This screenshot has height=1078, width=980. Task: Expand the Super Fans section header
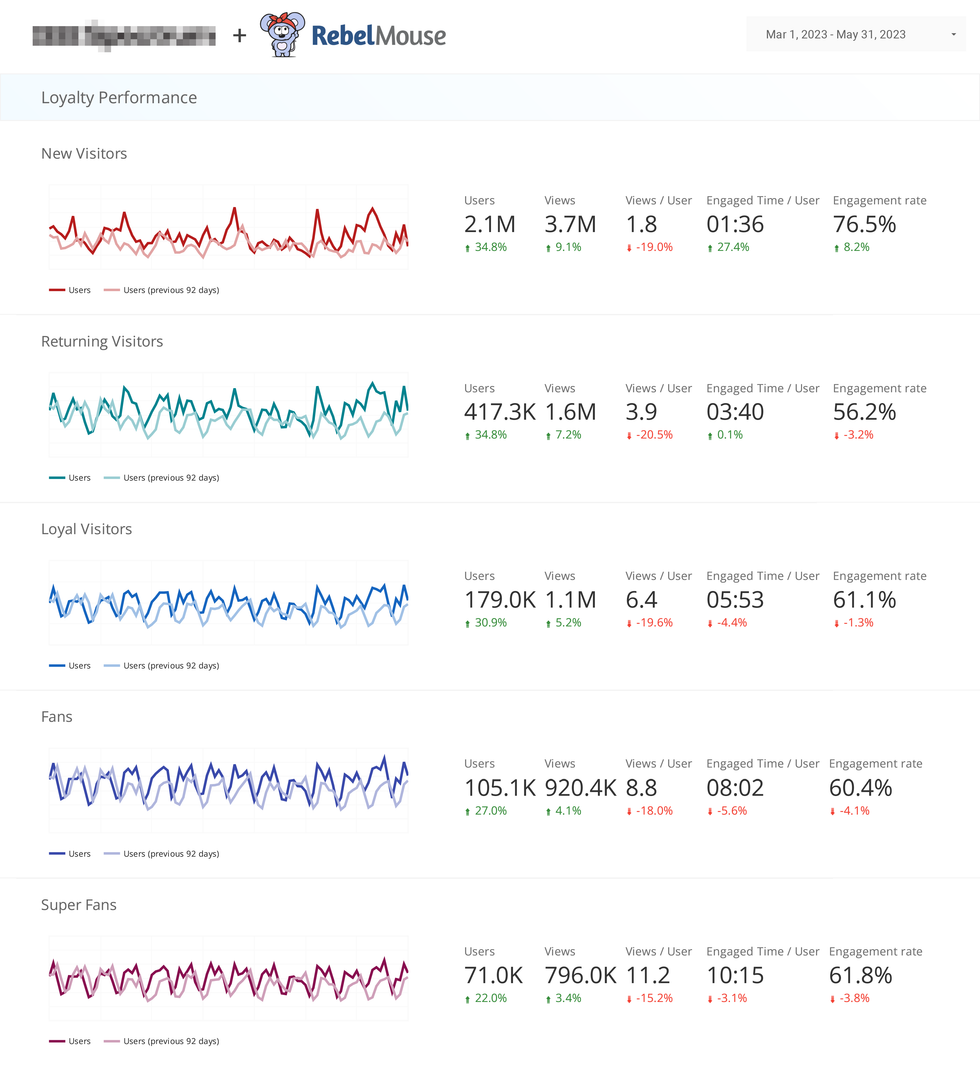79,904
